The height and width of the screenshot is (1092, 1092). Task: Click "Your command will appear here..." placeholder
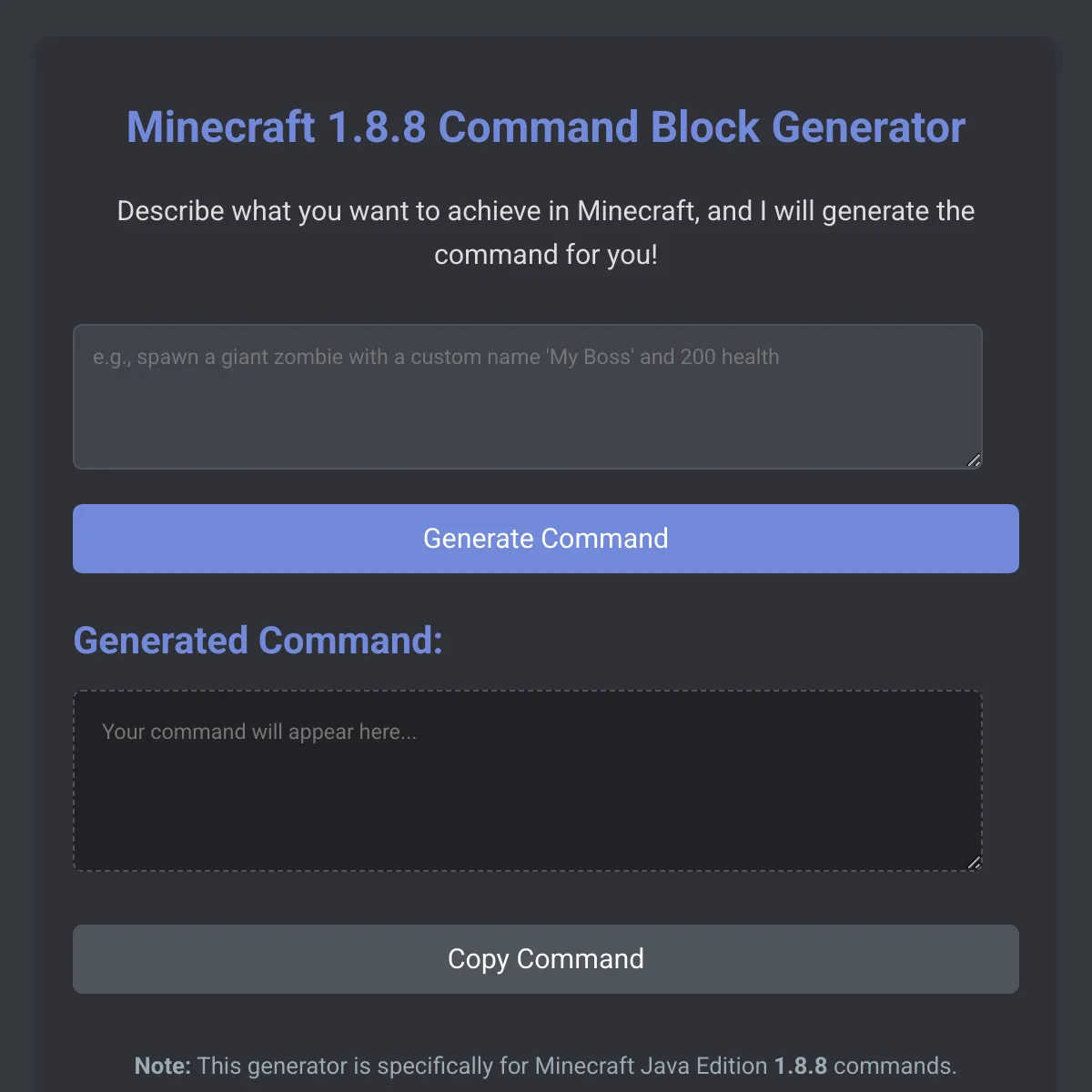[x=259, y=732]
